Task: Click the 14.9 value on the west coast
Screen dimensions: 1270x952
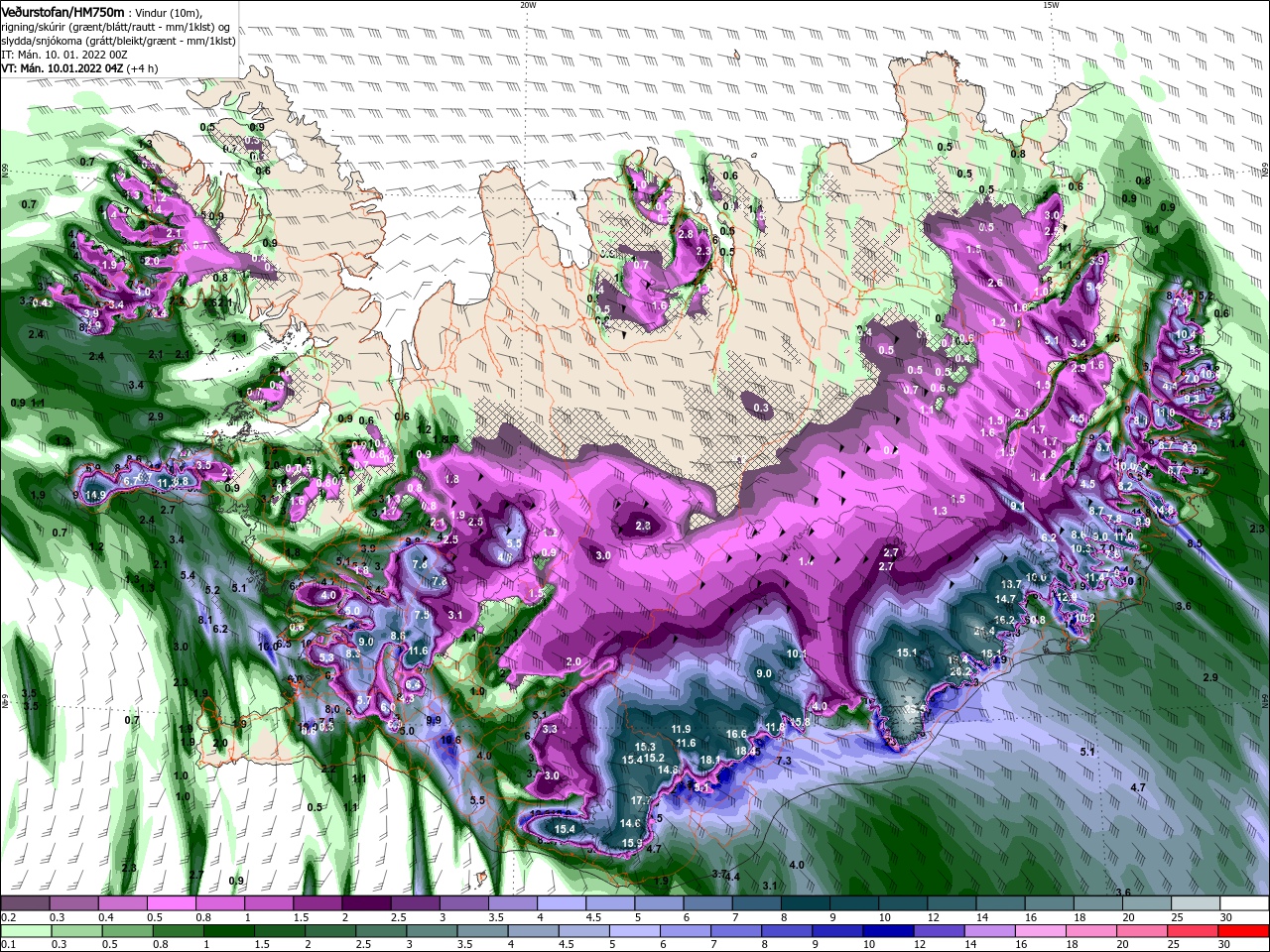Action: point(95,495)
